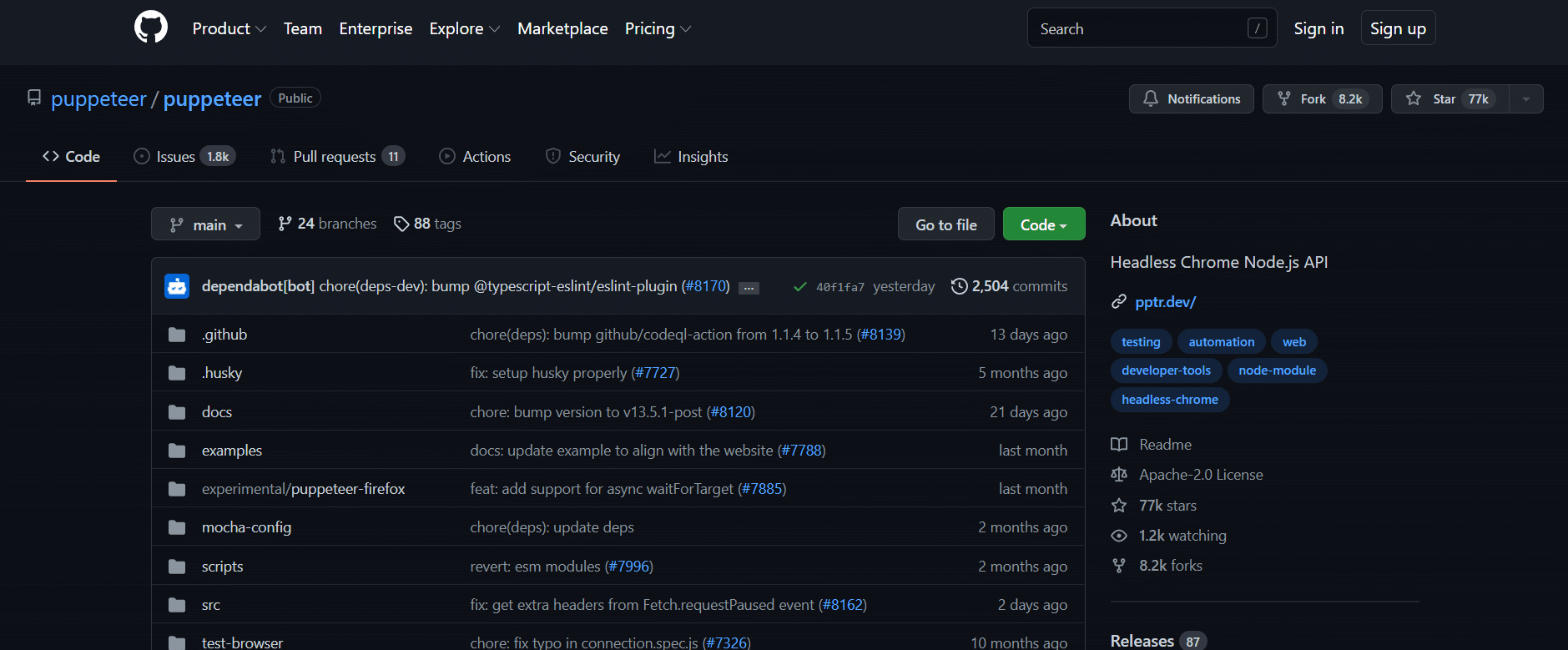Go to the Enterprise page

pos(376,28)
